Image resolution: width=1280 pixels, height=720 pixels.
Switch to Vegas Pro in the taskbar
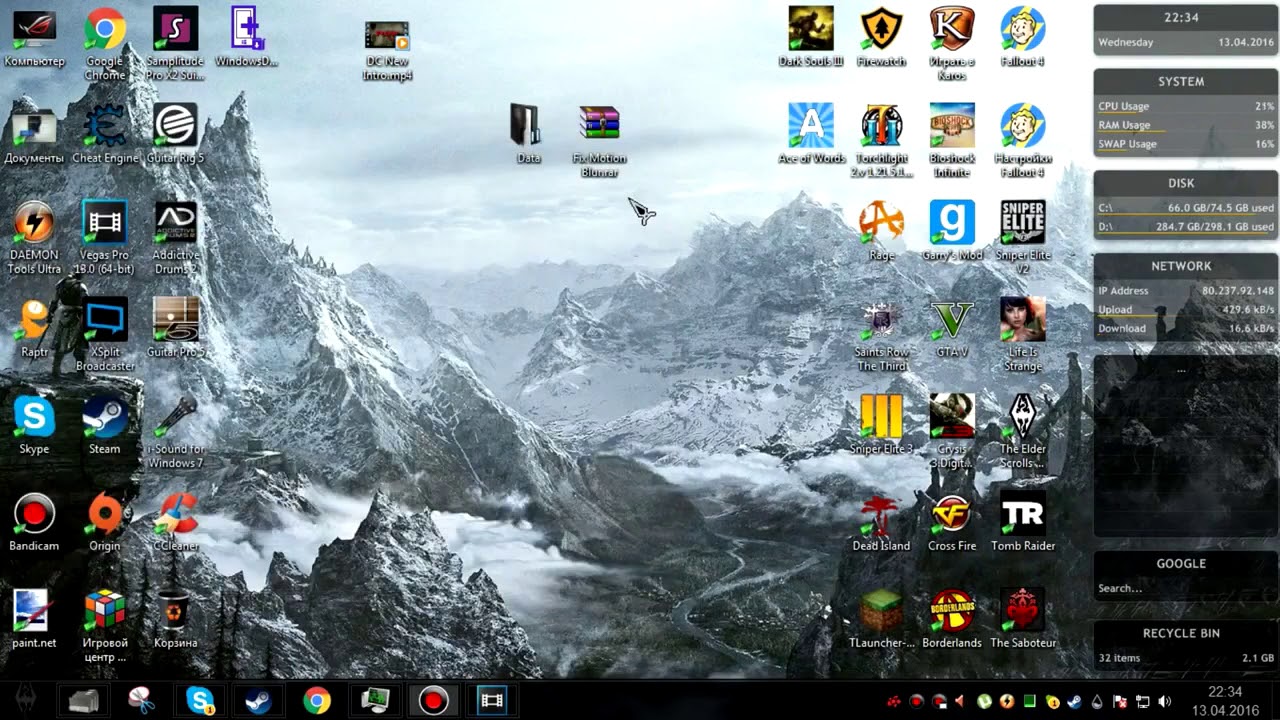point(491,701)
